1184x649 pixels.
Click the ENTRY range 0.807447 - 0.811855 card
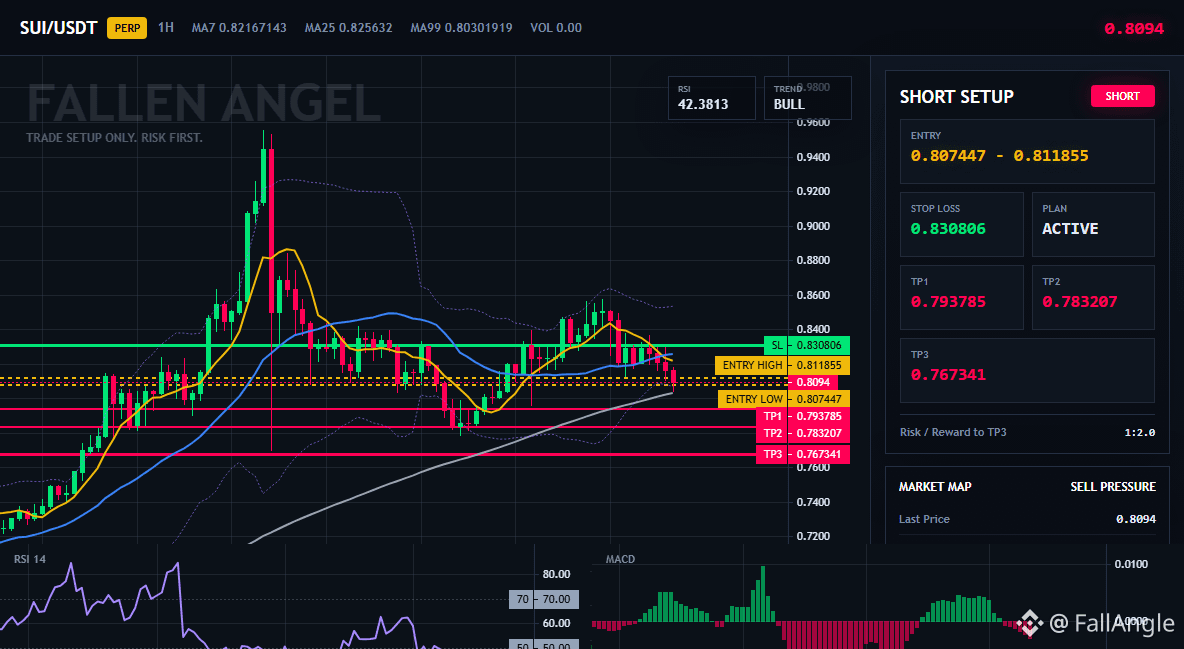coord(1027,151)
